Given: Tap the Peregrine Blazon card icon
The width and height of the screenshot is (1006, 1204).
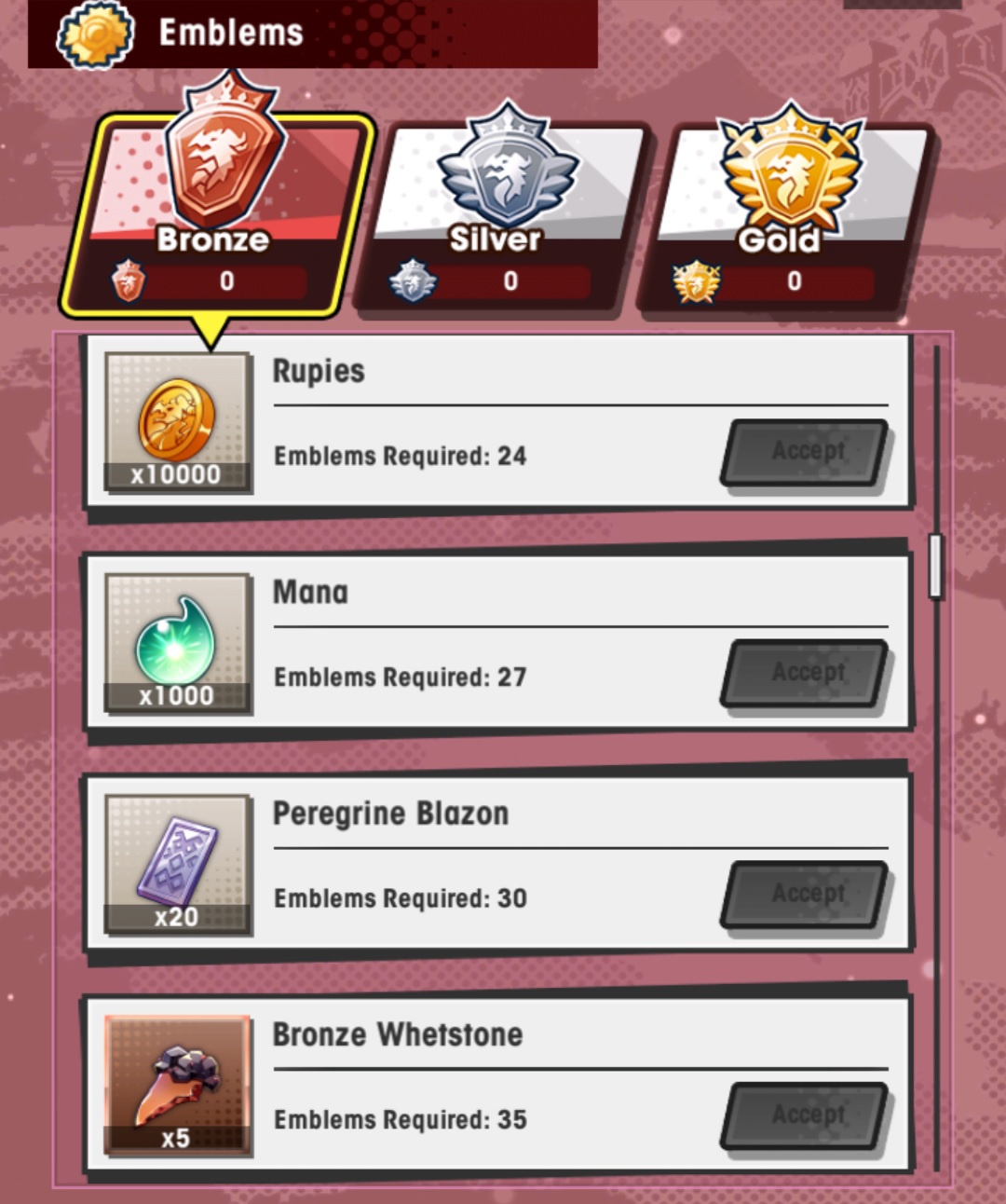Looking at the screenshot, I should point(177,864).
